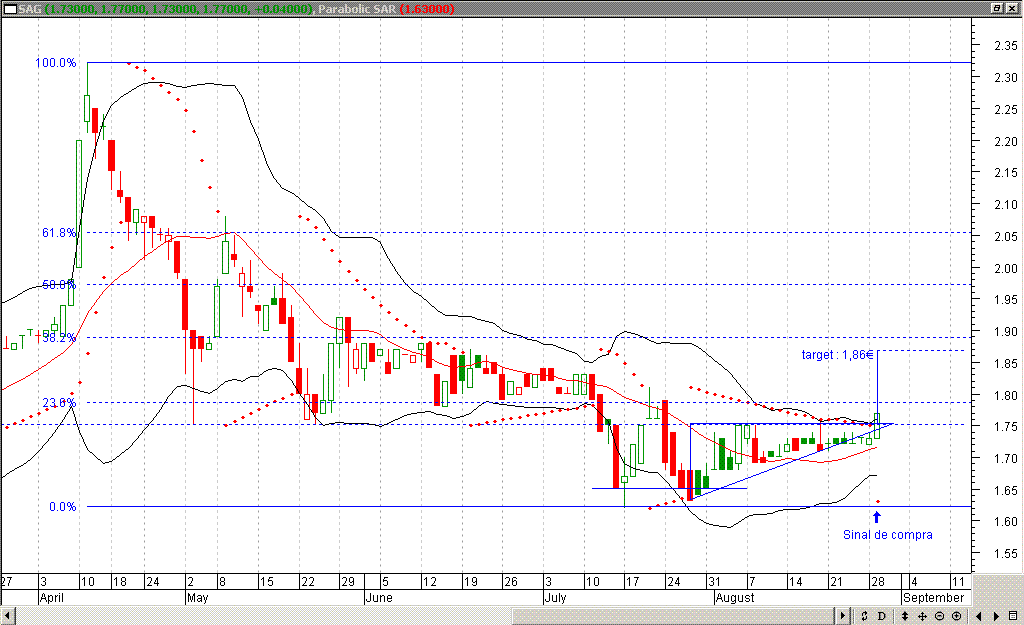This screenshot has width=1024, height=625.
Task: Select the 23.6% Fibonacci level label
Action: [x=59, y=402]
